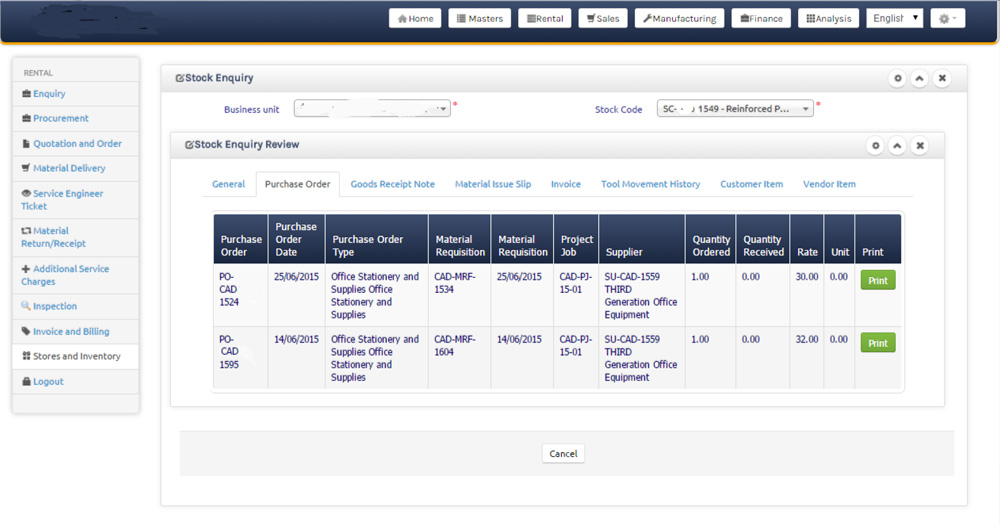Go to the Analysis section
1000x525 pixels.
pos(829,18)
